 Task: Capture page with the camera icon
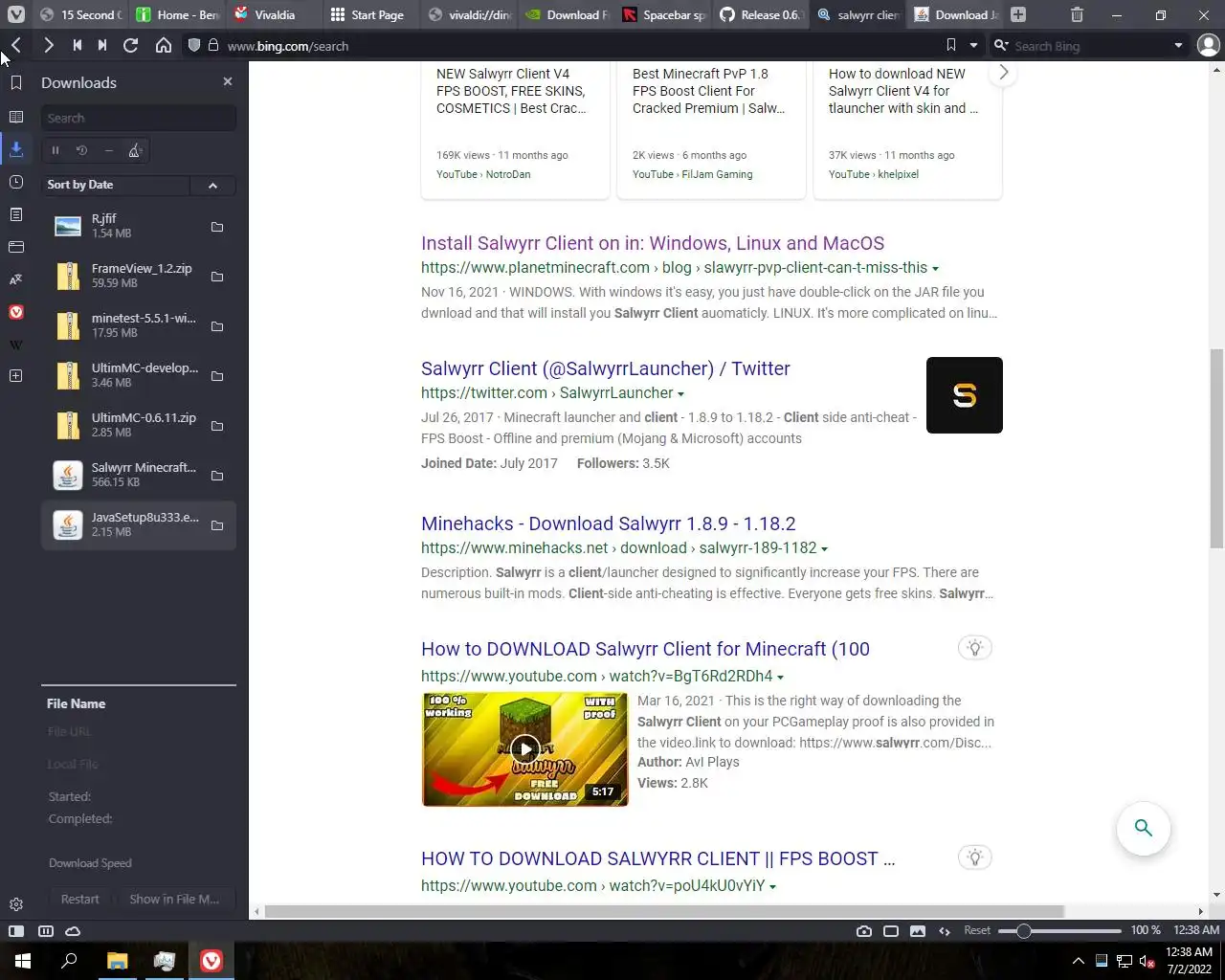click(x=864, y=931)
